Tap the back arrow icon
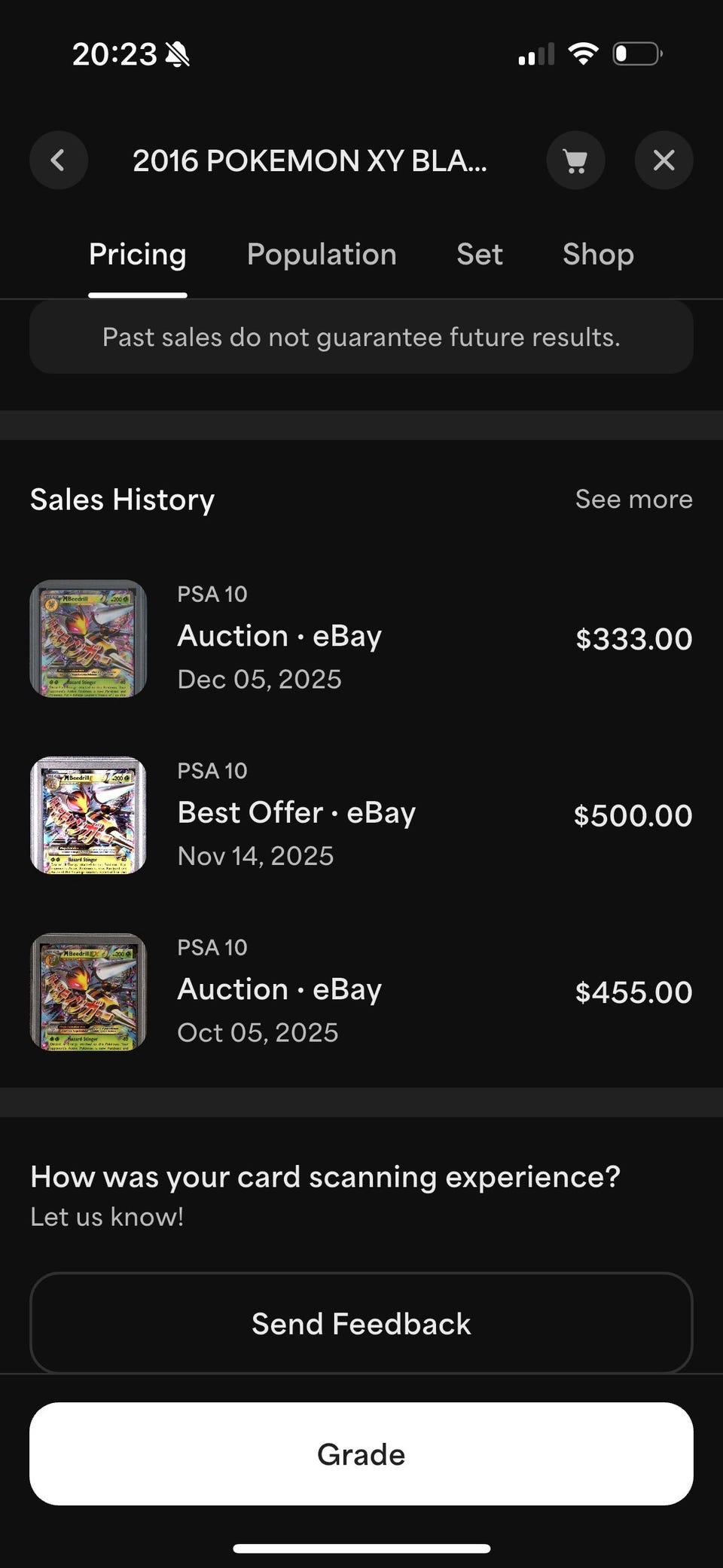The width and height of the screenshot is (723, 1568). tap(58, 160)
